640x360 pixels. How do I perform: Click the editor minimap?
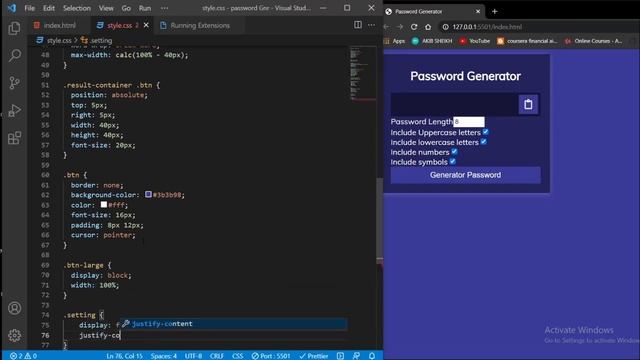click(x=362, y=73)
